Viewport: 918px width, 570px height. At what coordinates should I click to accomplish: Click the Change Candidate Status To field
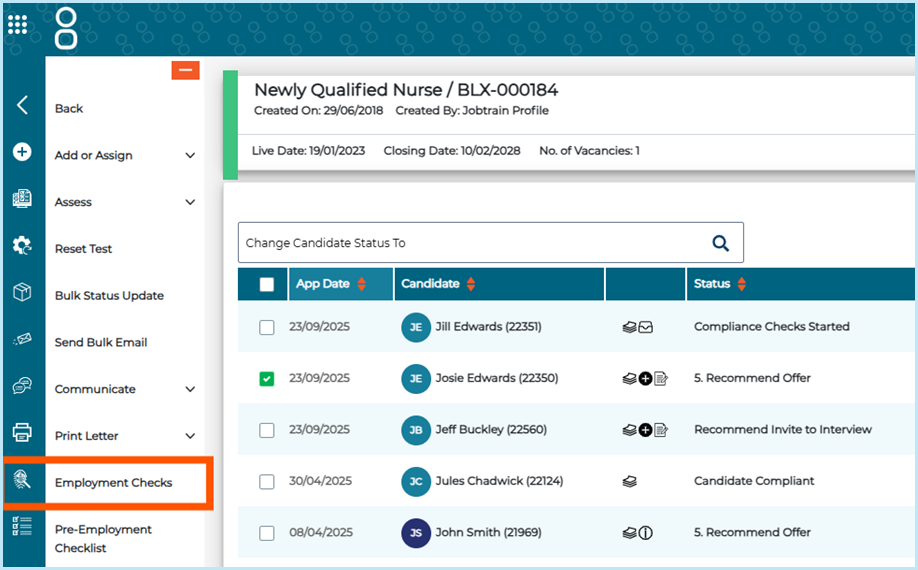491,242
